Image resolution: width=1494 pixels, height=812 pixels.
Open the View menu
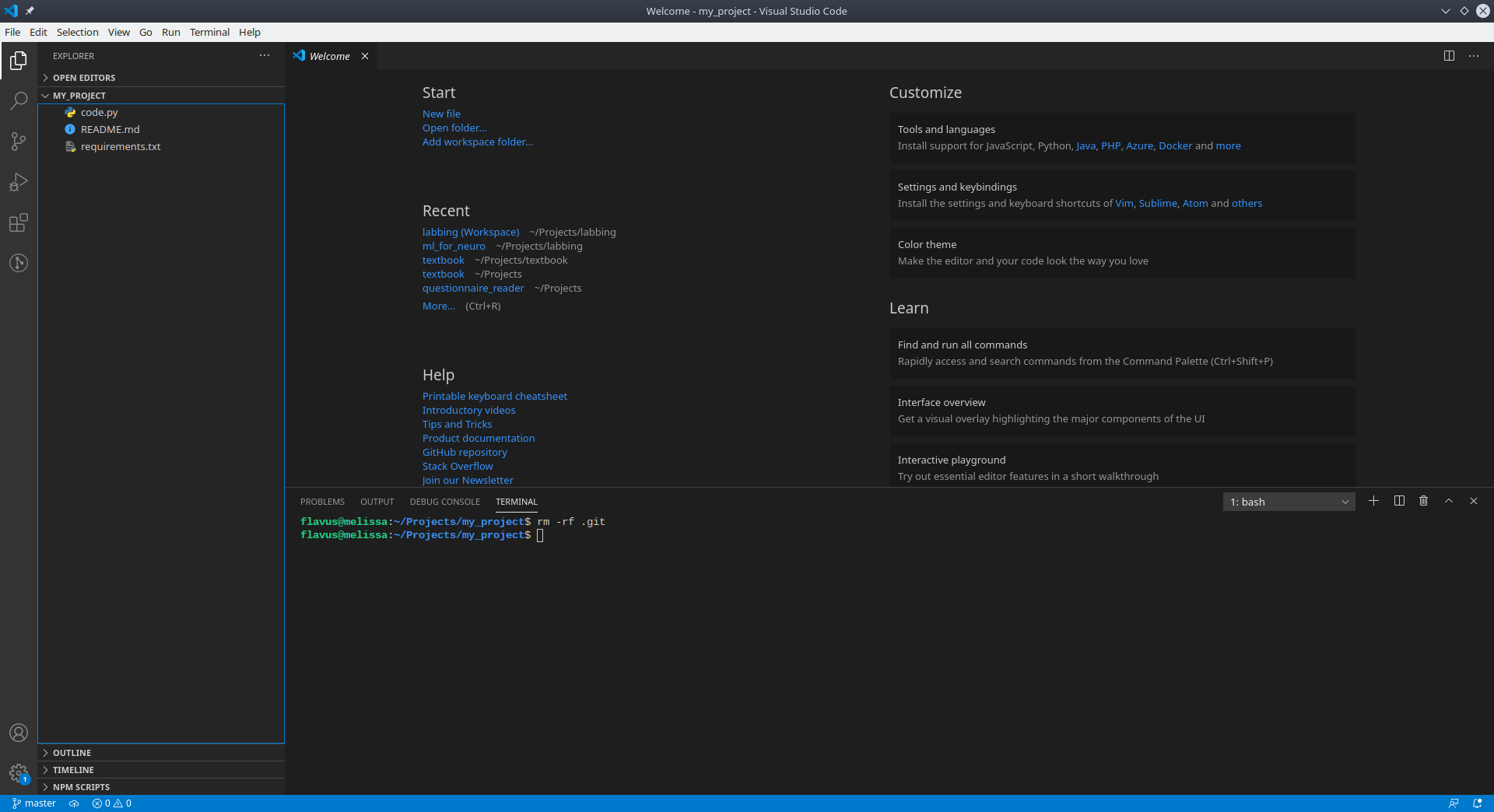[x=119, y=32]
